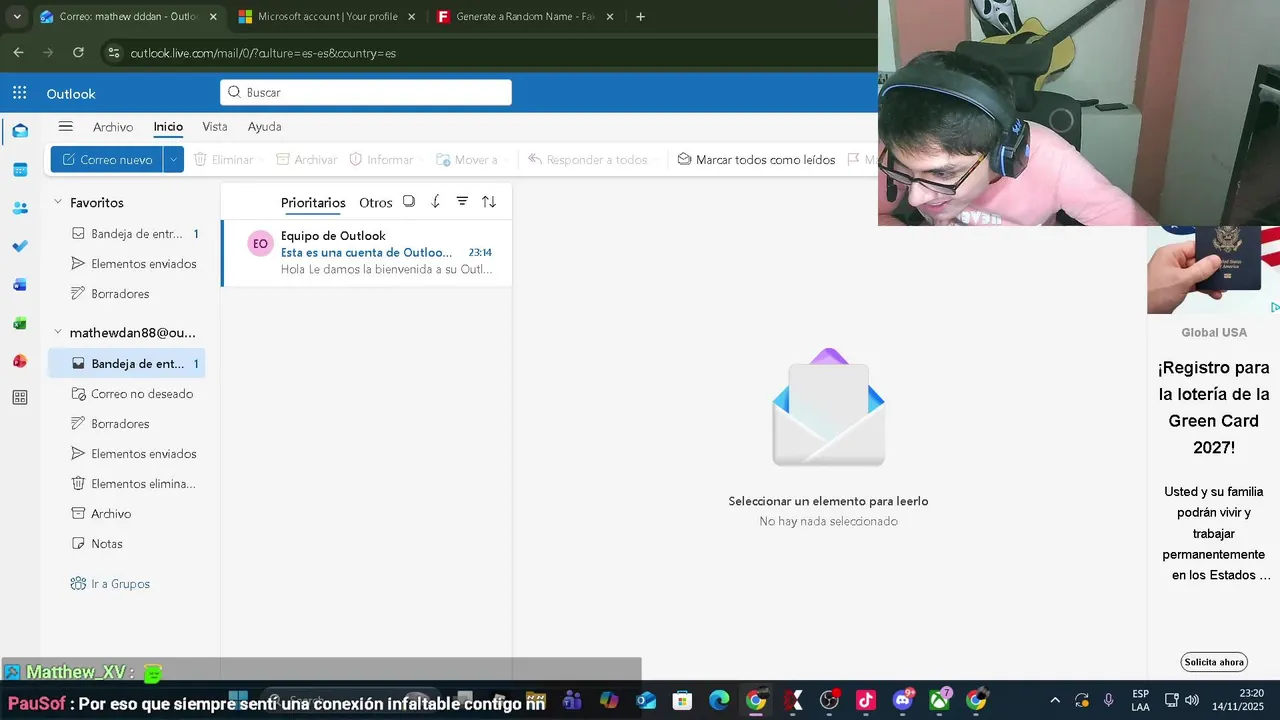The image size is (1280, 720).
Task: Click Marcar todos como leídos
Action: [x=756, y=160]
